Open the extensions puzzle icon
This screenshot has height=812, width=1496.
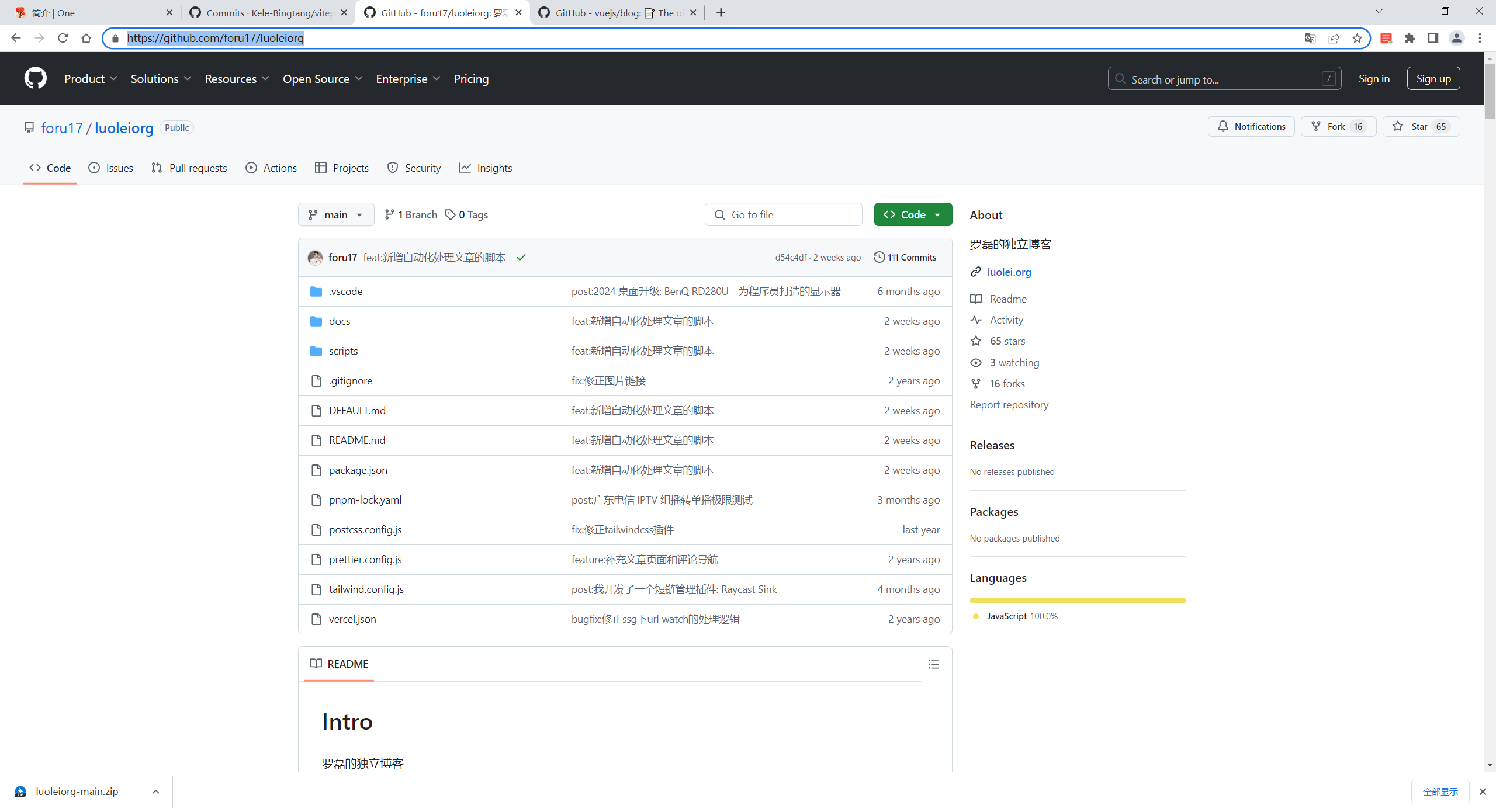[1410, 38]
